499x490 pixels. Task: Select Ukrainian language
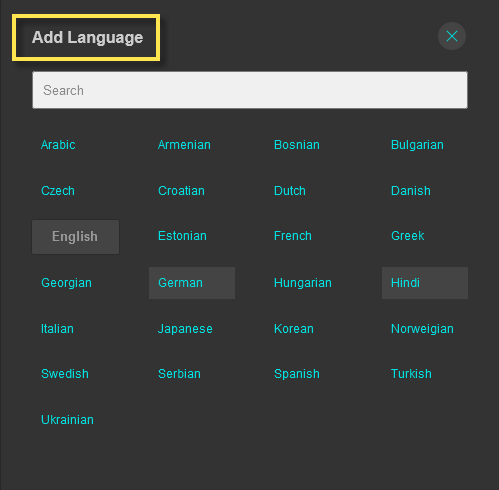[67, 420]
